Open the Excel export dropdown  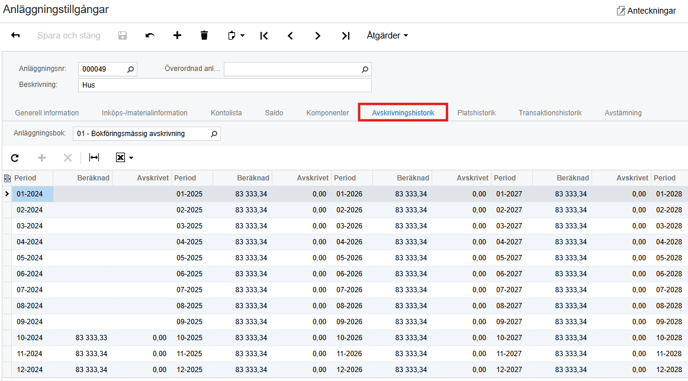124,158
